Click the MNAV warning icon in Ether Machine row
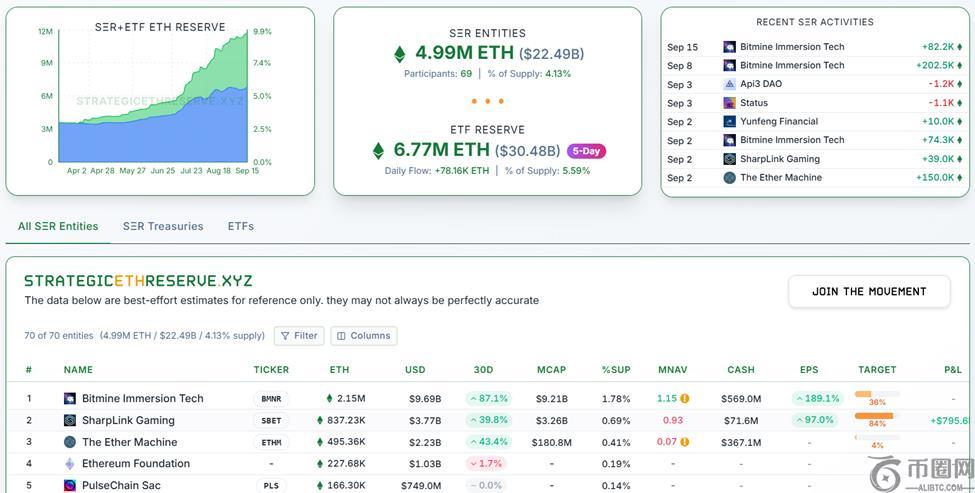The image size is (975, 493). (x=685, y=442)
